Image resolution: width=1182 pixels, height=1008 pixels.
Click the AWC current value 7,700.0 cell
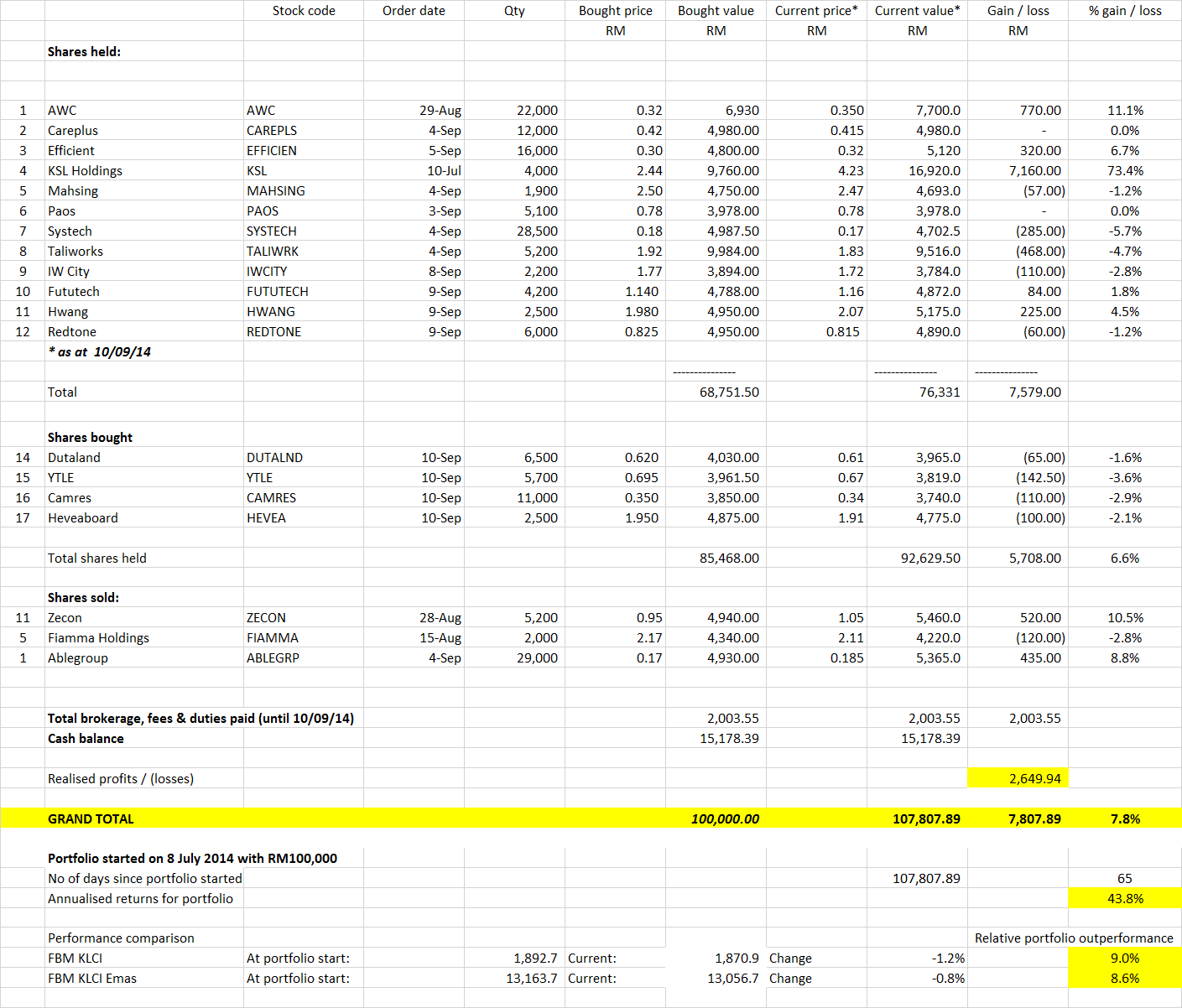(918, 111)
